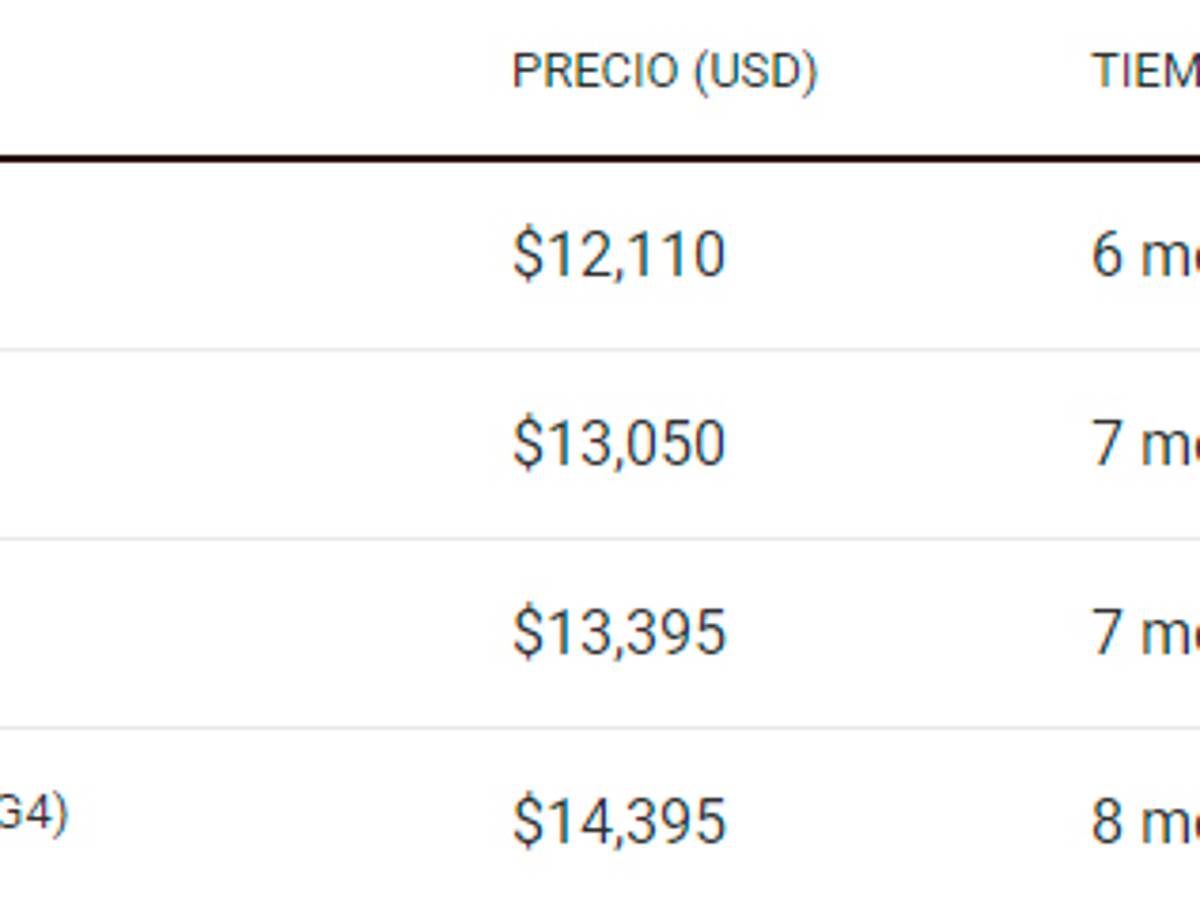The image size is (1200, 900).
Task: Click the partially visible TIEM column header
Action: coord(1145,72)
